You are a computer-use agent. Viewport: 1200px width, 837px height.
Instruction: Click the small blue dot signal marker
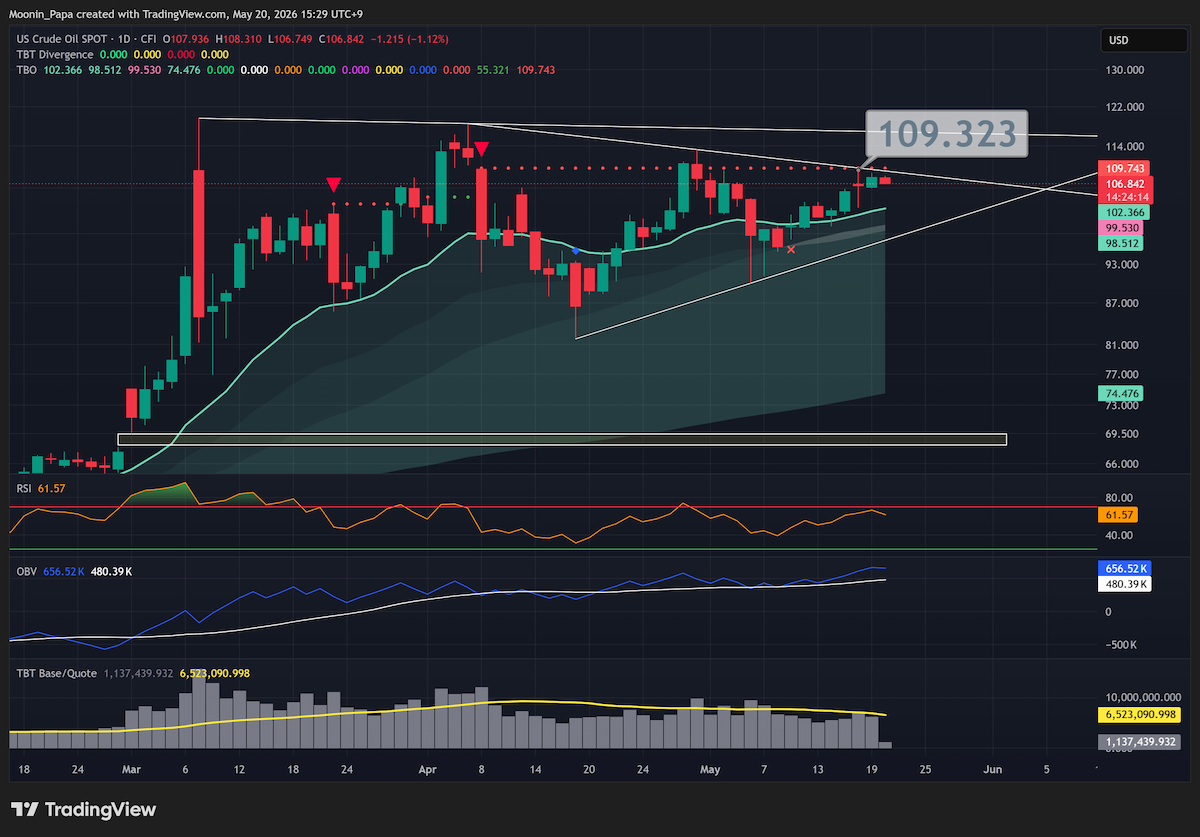tap(576, 250)
